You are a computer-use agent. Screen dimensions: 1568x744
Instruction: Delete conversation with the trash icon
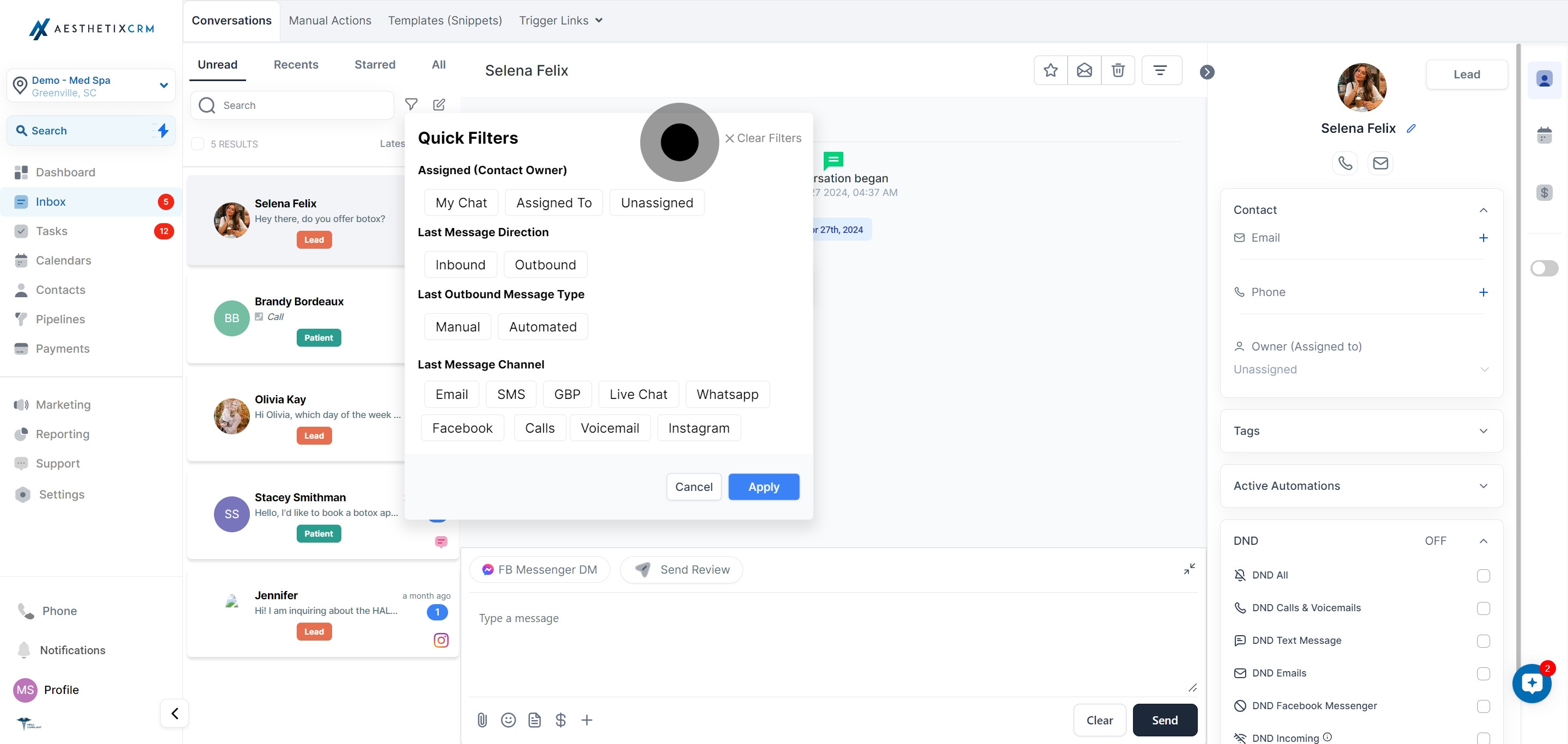[x=1118, y=71]
